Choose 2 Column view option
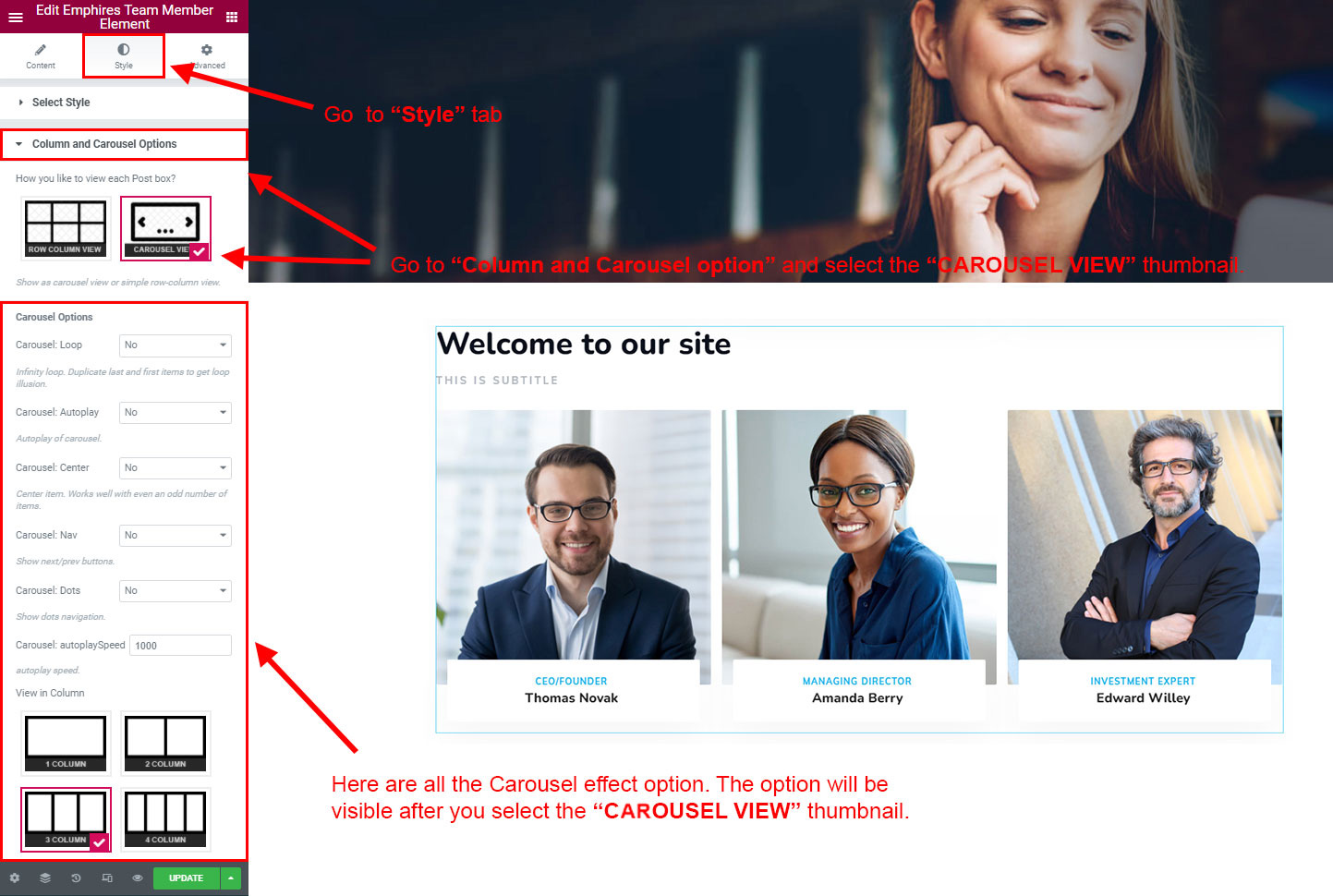1333x896 pixels. pyautogui.click(x=165, y=743)
